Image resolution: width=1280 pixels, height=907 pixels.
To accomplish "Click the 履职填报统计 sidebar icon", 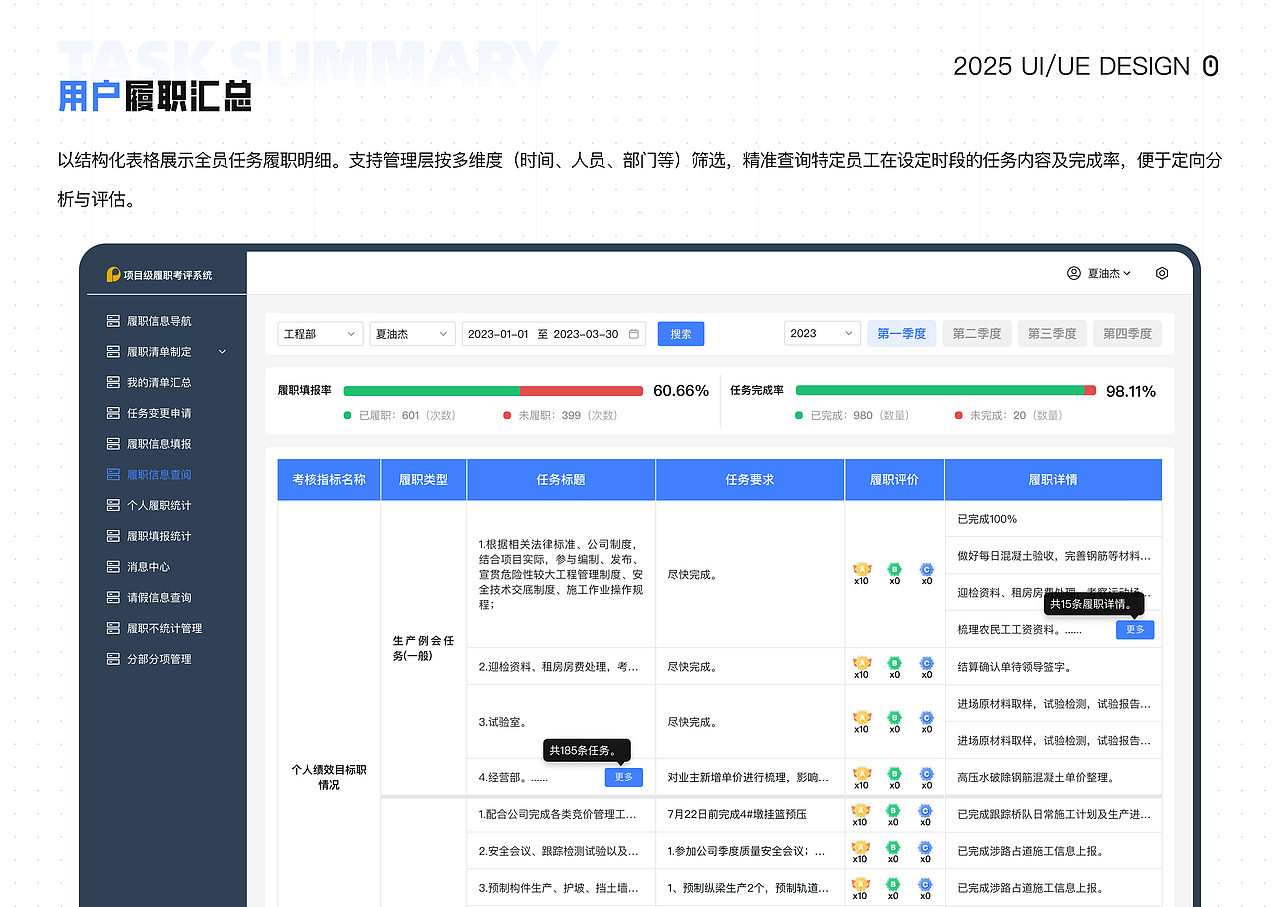I will [113, 536].
